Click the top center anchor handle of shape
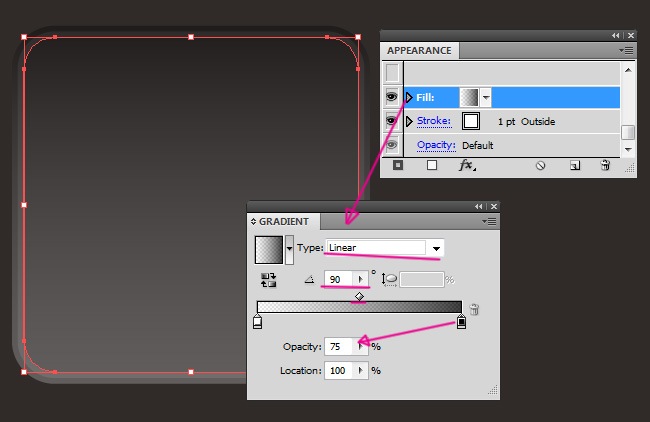Image resolution: width=650 pixels, height=422 pixels. coord(191,37)
